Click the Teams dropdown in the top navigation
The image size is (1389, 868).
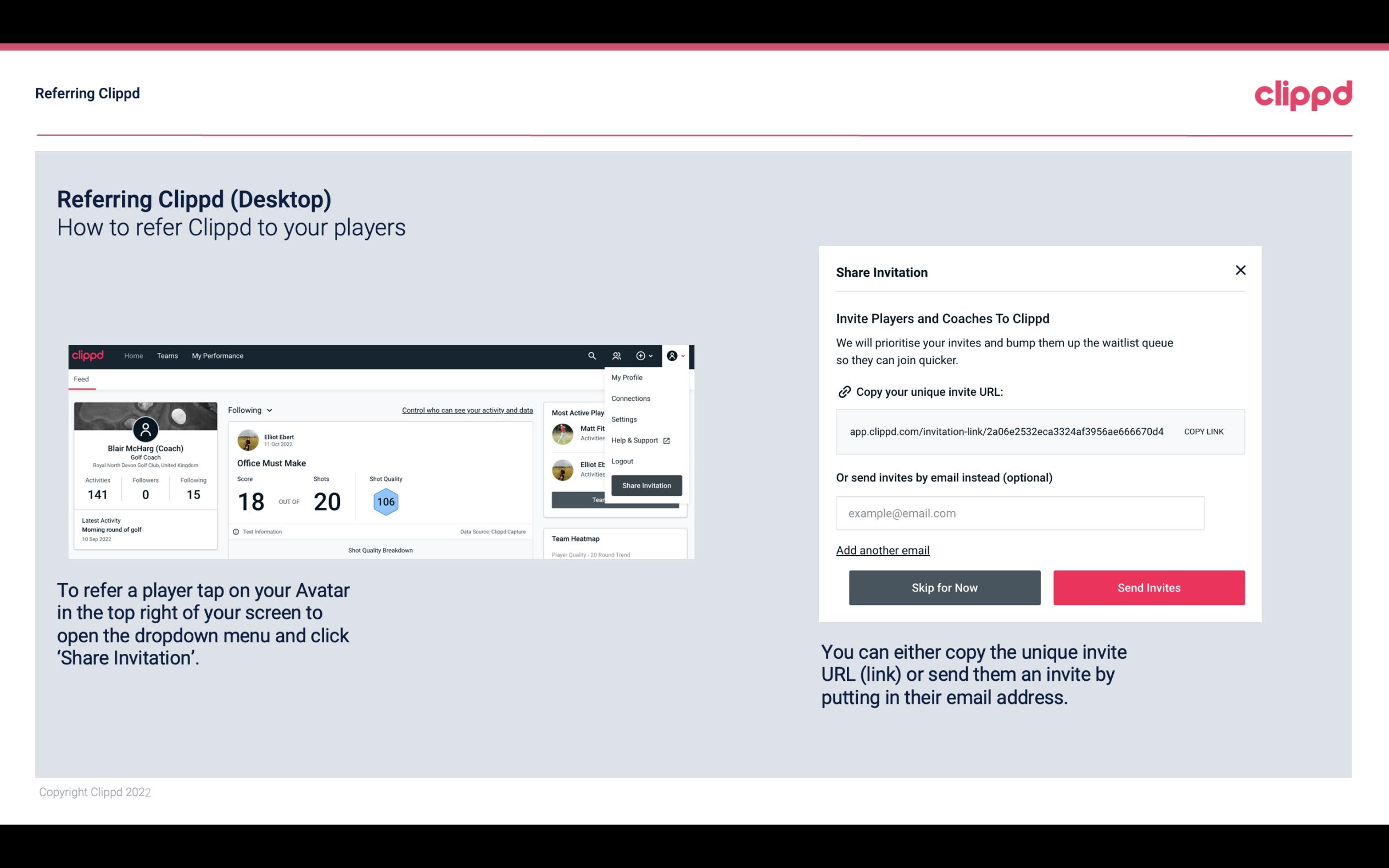[x=166, y=355]
